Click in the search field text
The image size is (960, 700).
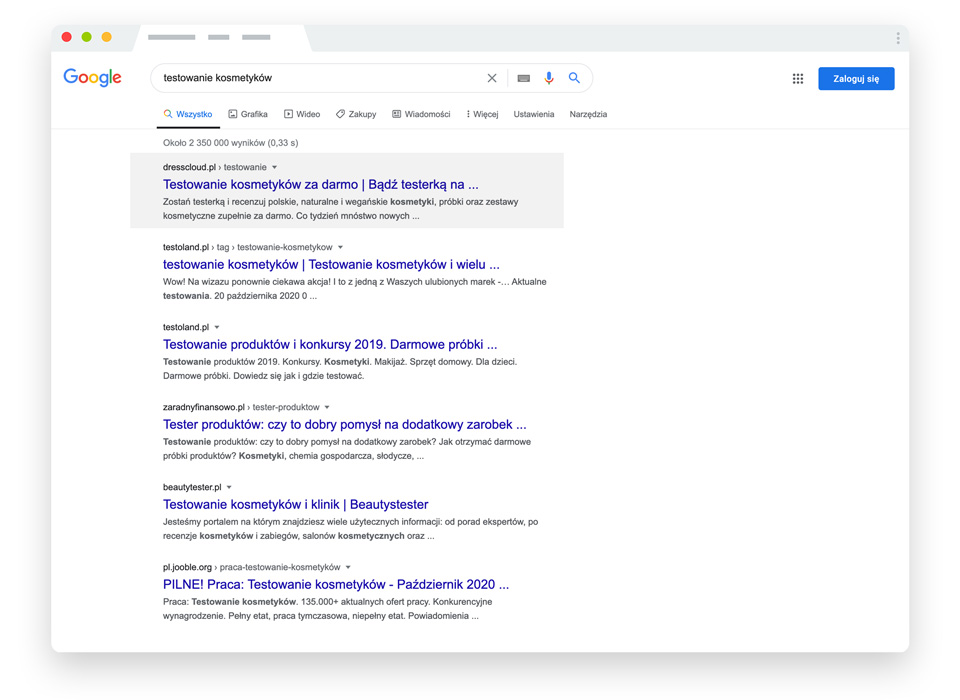click(x=217, y=78)
